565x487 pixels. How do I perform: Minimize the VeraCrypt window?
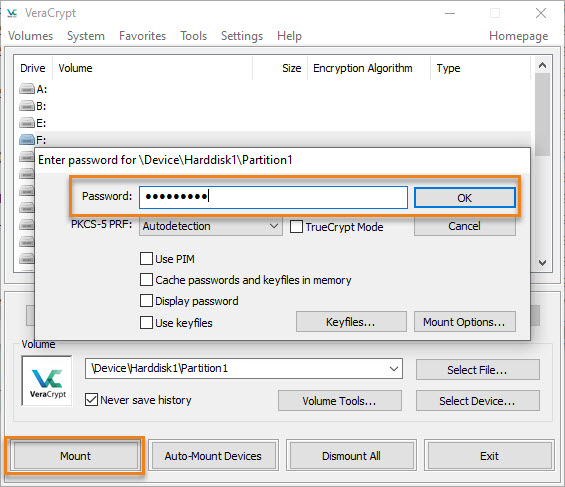click(450, 13)
